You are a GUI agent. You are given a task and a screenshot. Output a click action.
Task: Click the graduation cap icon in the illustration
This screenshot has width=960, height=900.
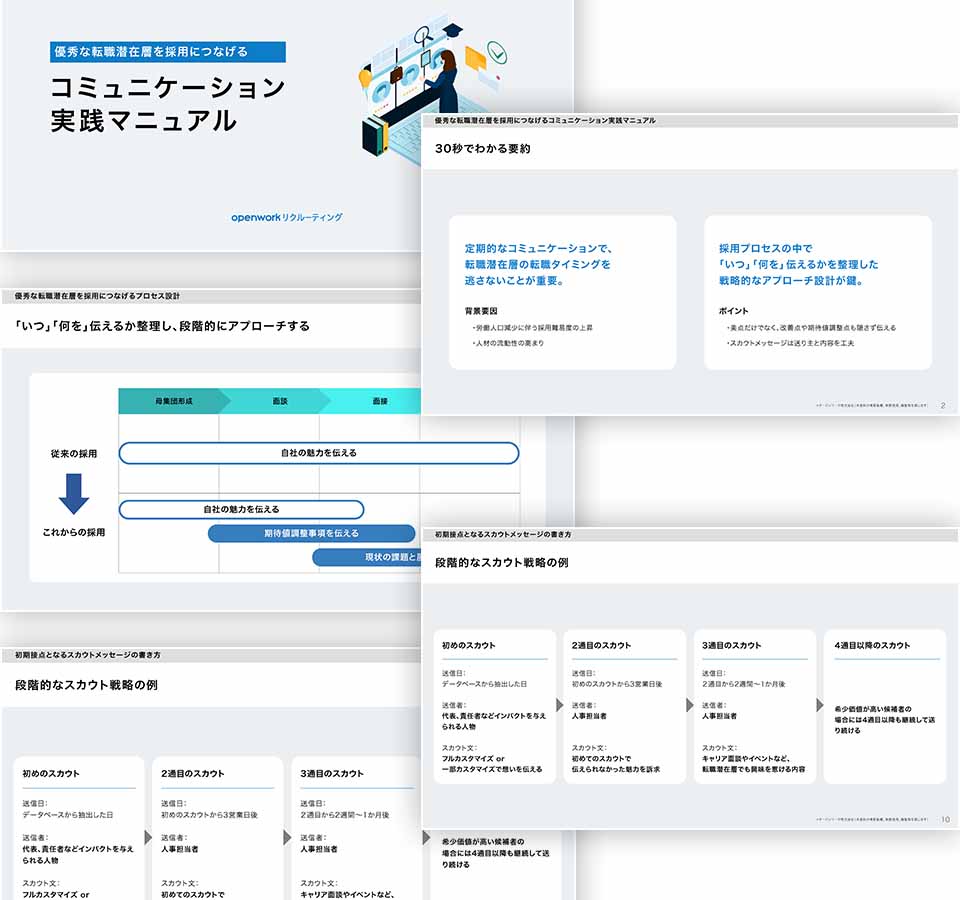453,31
